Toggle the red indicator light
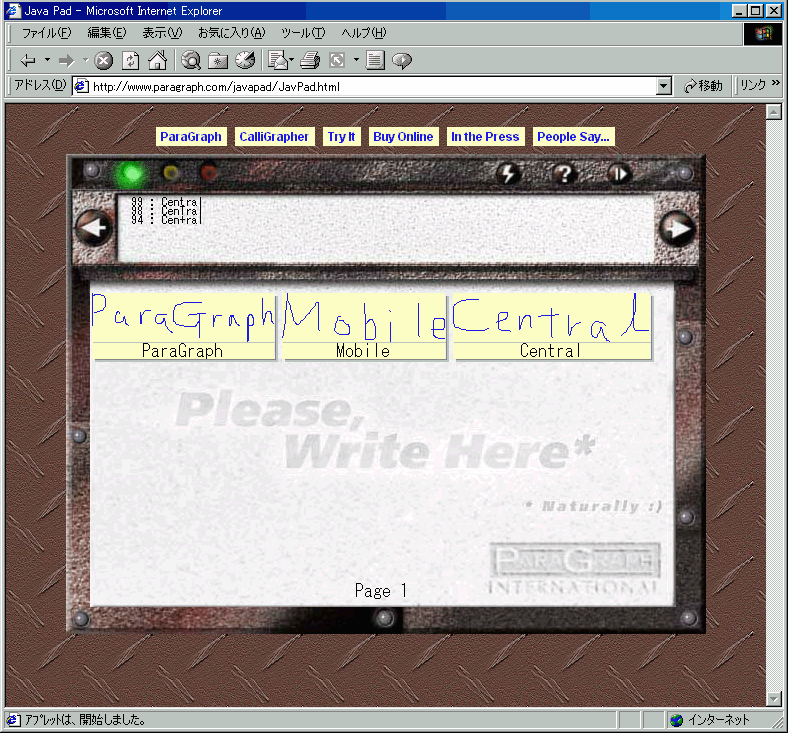 [x=208, y=172]
